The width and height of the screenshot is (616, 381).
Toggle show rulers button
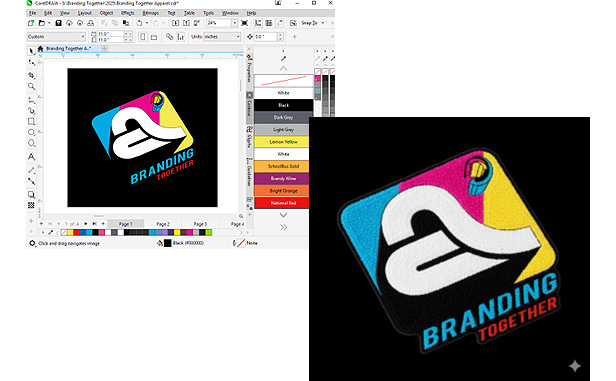[258, 23]
